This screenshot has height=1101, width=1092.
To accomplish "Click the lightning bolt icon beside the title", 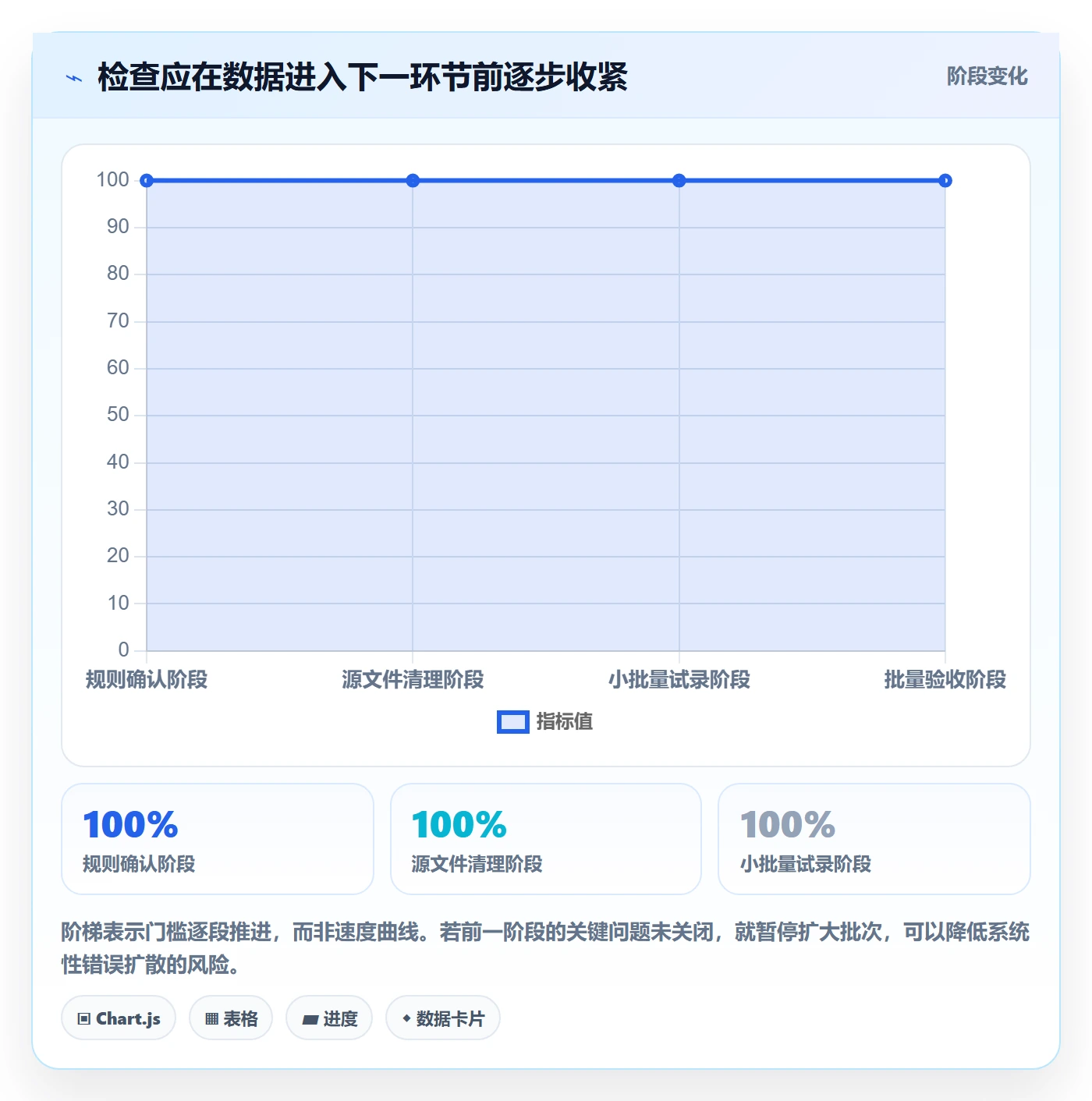I will (x=74, y=78).
